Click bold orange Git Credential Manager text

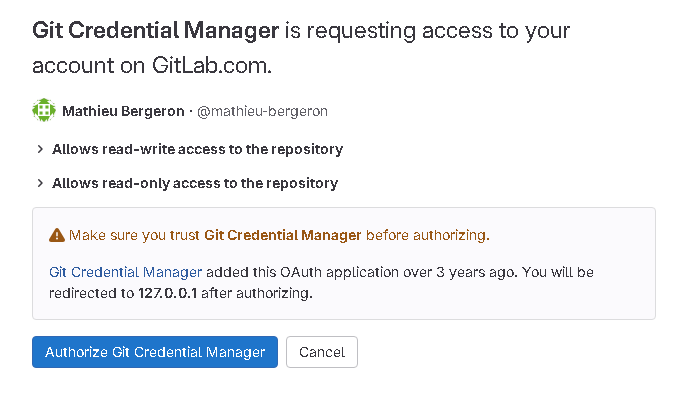(283, 235)
